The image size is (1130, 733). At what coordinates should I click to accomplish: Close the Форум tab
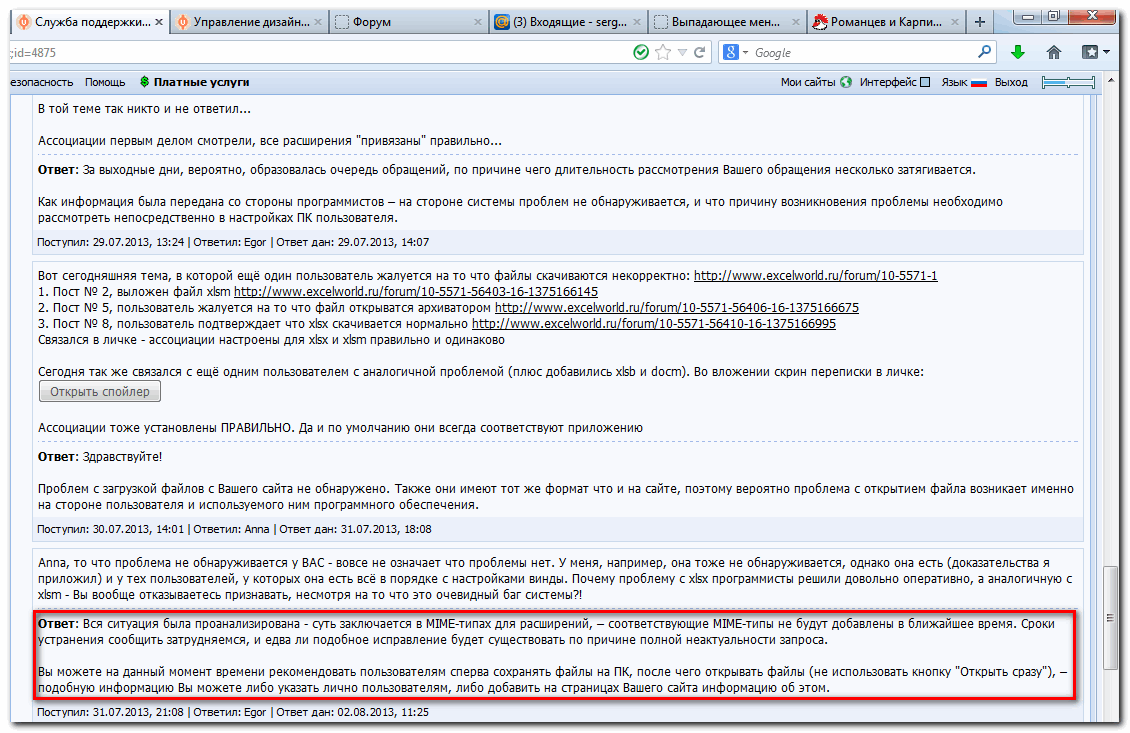(477, 22)
